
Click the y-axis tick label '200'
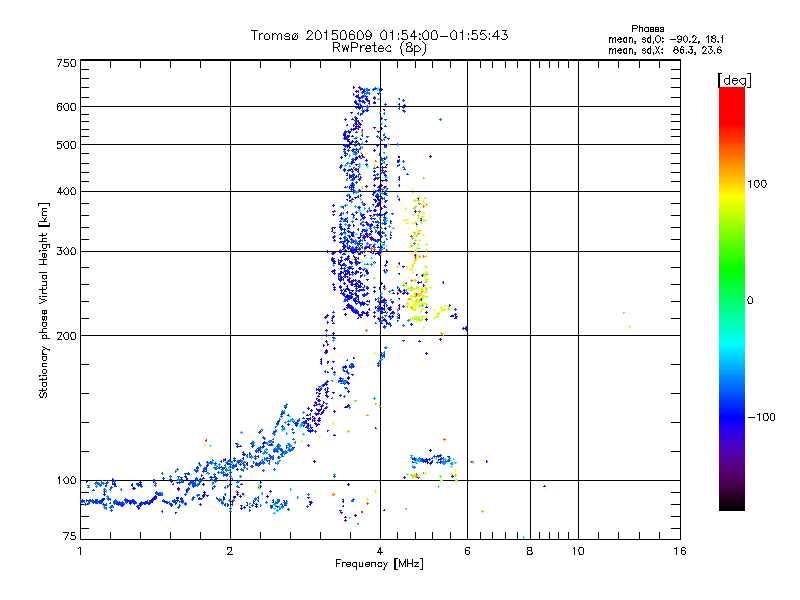(x=66, y=336)
